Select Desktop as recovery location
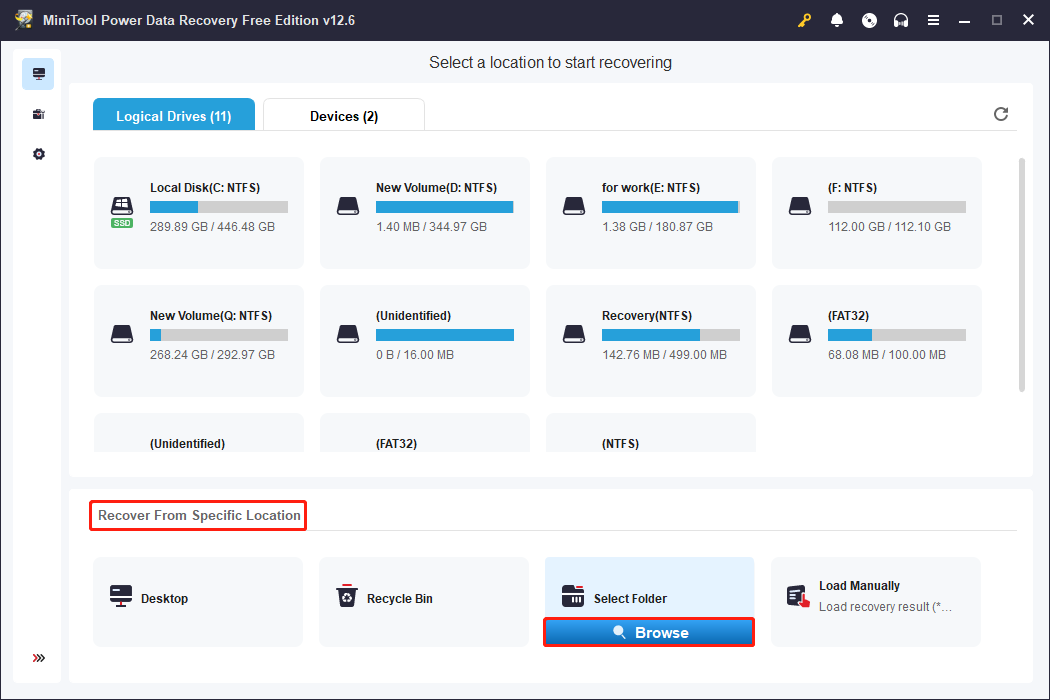Viewport: 1050px width, 700px height. pos(197,600)
